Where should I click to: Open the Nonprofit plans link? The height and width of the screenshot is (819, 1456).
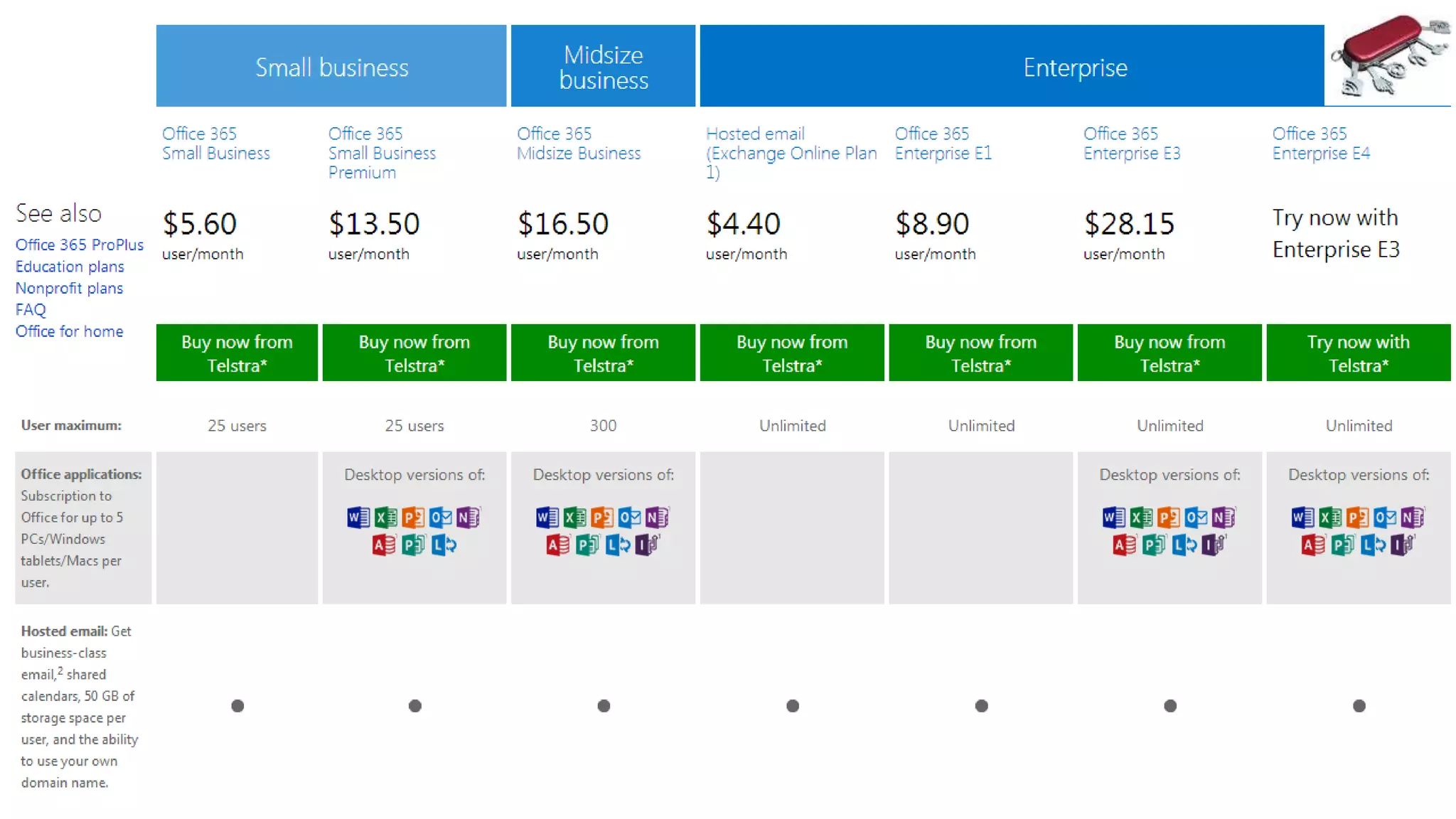69,288
